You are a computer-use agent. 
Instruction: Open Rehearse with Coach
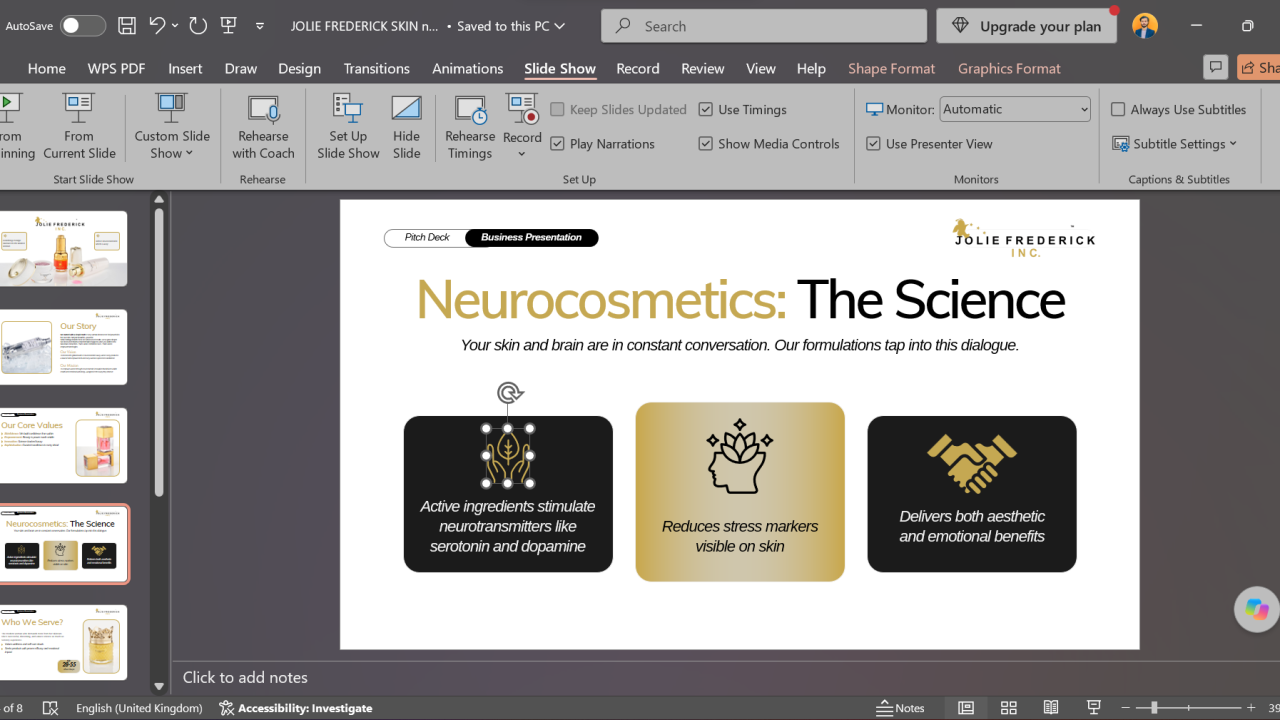coord(263,126)
